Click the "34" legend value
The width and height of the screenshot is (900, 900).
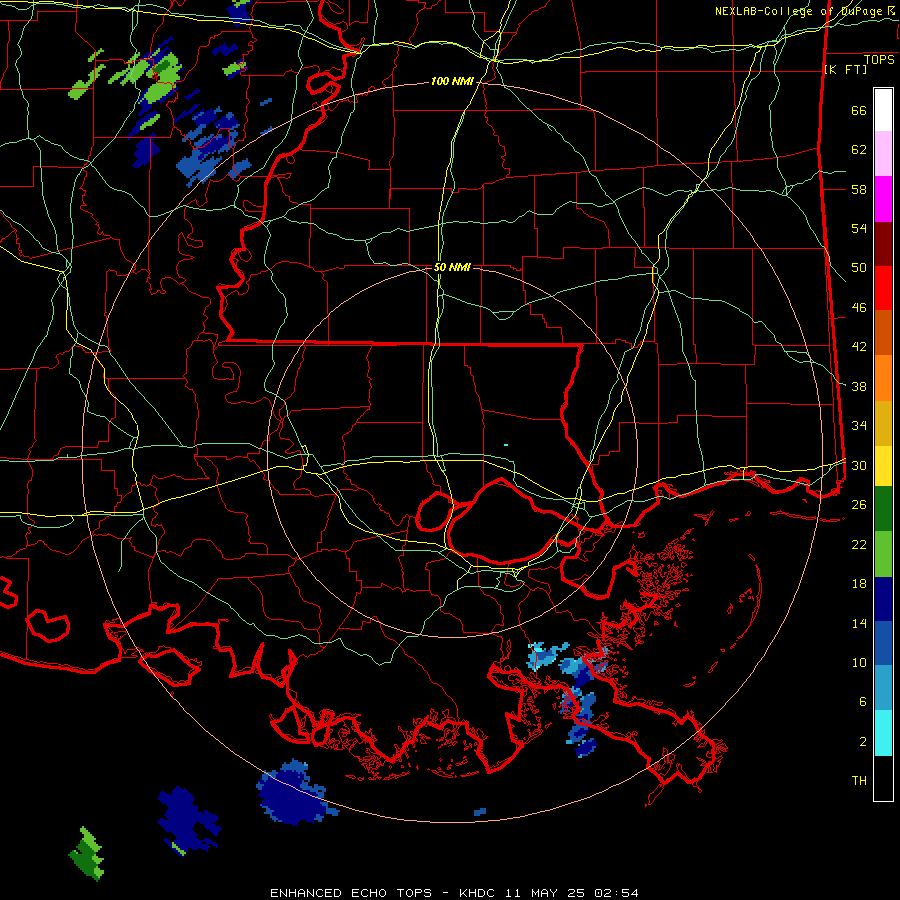859,426
